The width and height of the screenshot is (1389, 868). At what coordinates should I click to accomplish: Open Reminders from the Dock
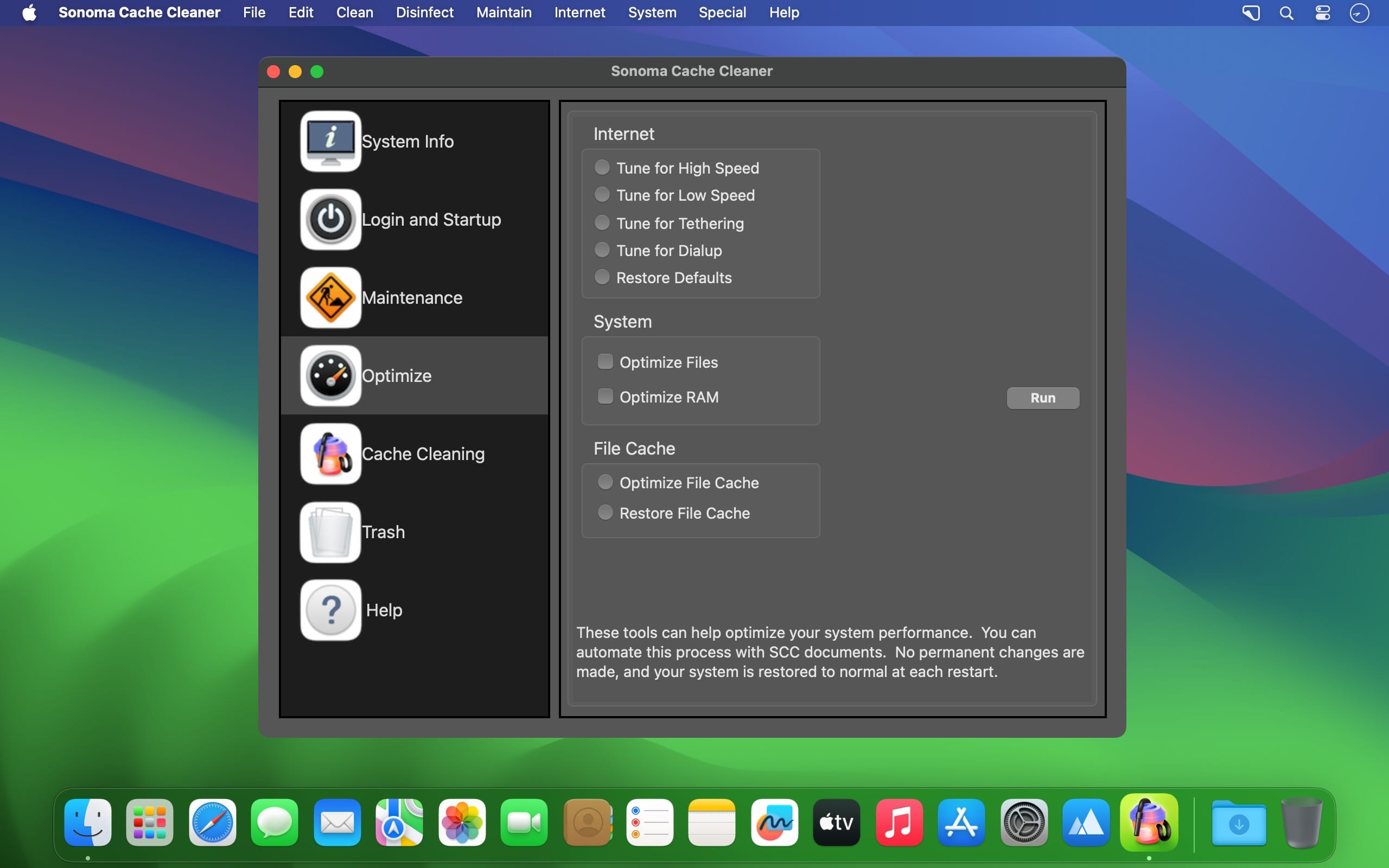pos(649,822)
